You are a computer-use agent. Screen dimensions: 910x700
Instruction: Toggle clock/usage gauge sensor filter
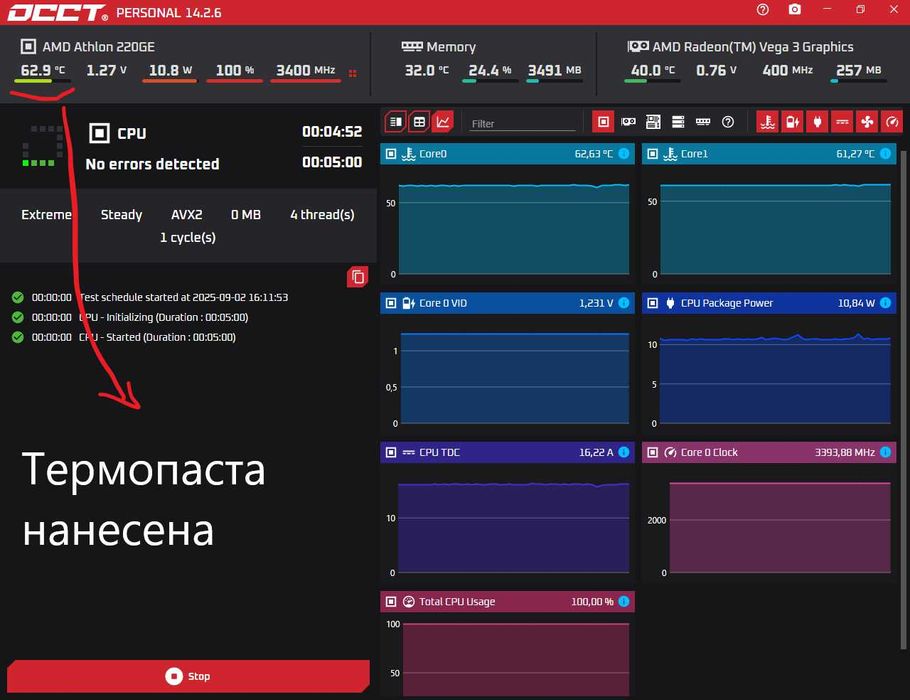point(892,122)
